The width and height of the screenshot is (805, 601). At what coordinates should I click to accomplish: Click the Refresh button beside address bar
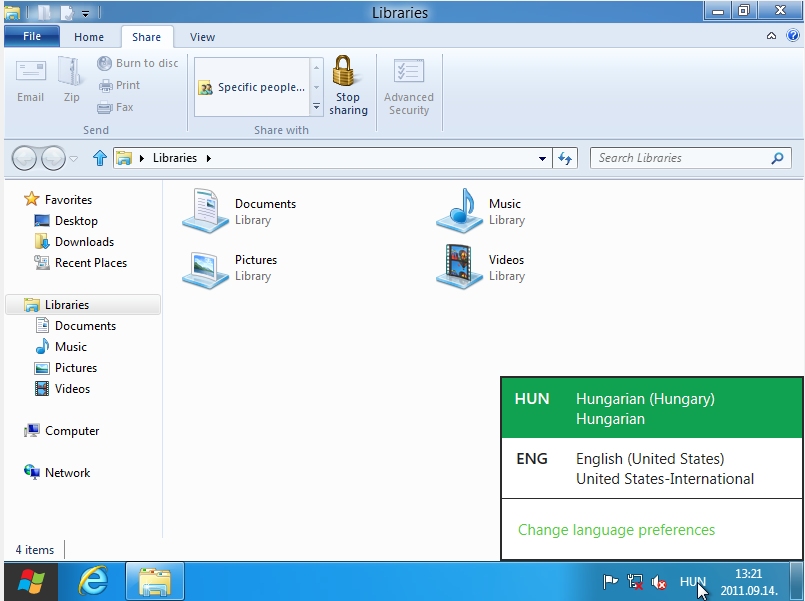[x=565, y=158]
